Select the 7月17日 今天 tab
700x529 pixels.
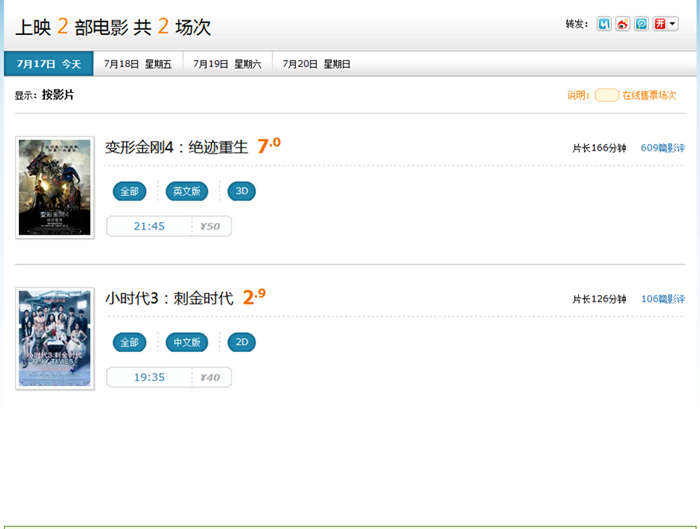49,64
